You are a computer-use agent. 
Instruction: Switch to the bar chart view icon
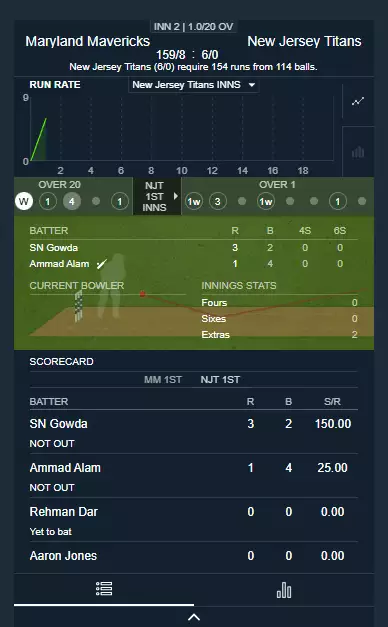358,152
